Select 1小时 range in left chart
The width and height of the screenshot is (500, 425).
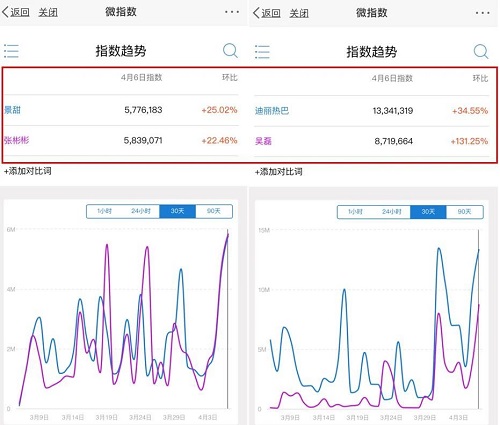point(105,211)
